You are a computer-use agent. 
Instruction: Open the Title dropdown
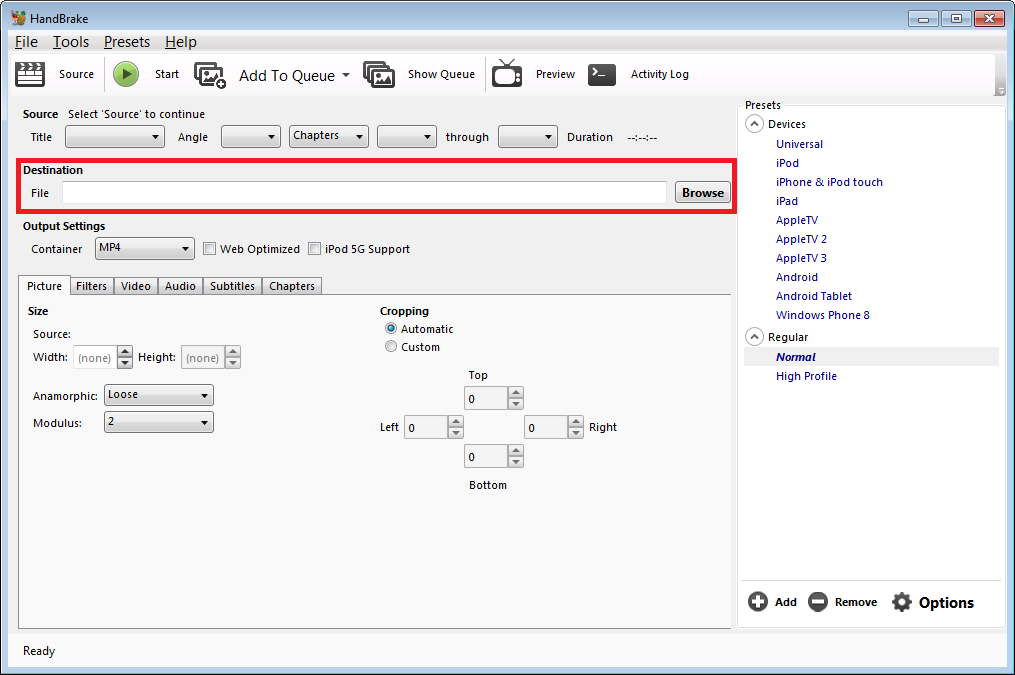(114, 137)
